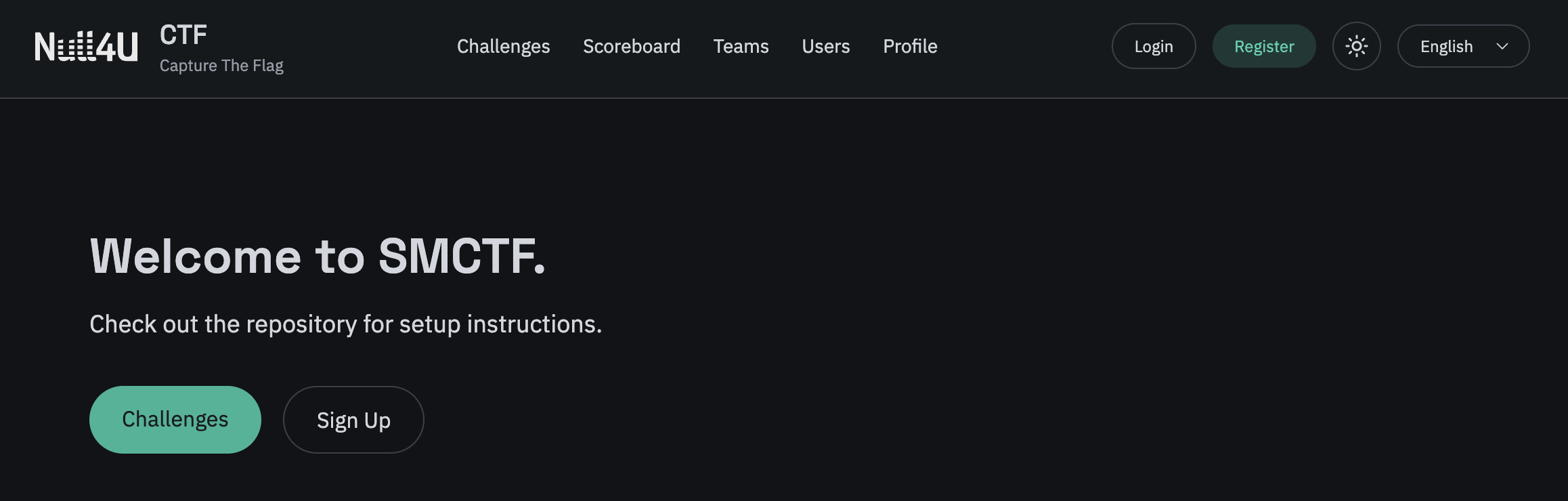Browse the Users page
The height and width of the screenshot is (501, 1568).
point(825,46)
